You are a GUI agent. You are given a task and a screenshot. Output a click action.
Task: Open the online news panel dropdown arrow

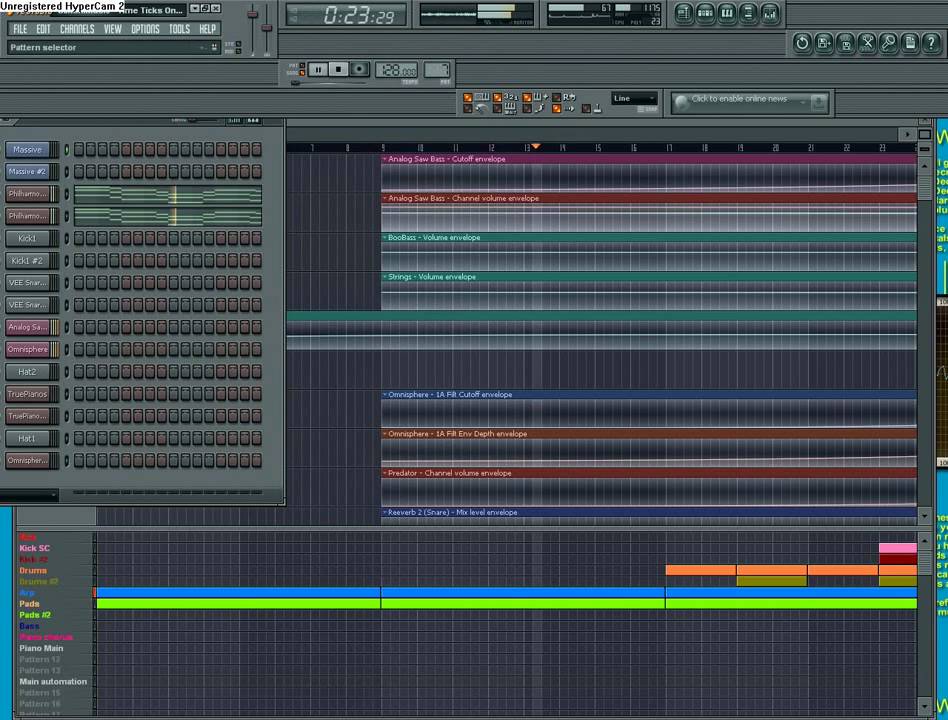(803, 102)
